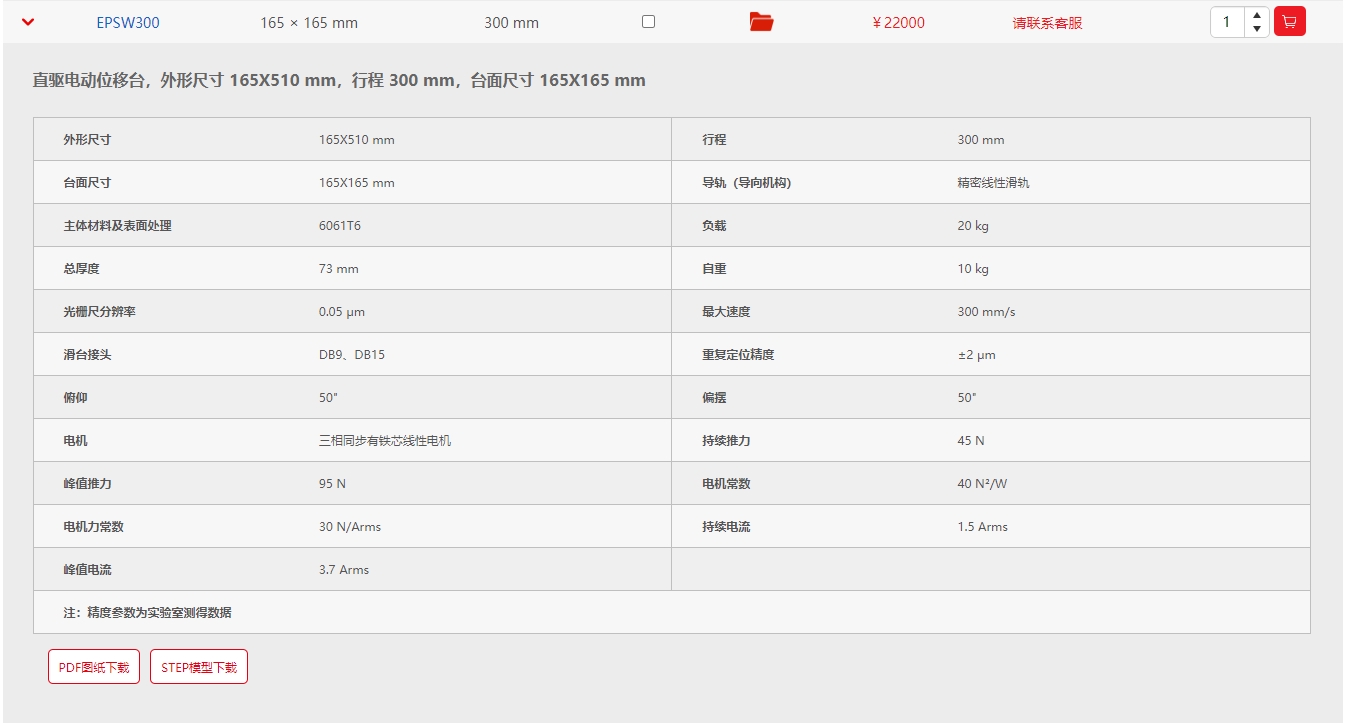1348x723 pixels.
Task: Select the 6061T6 material value cell
Action: pos(340,226)
